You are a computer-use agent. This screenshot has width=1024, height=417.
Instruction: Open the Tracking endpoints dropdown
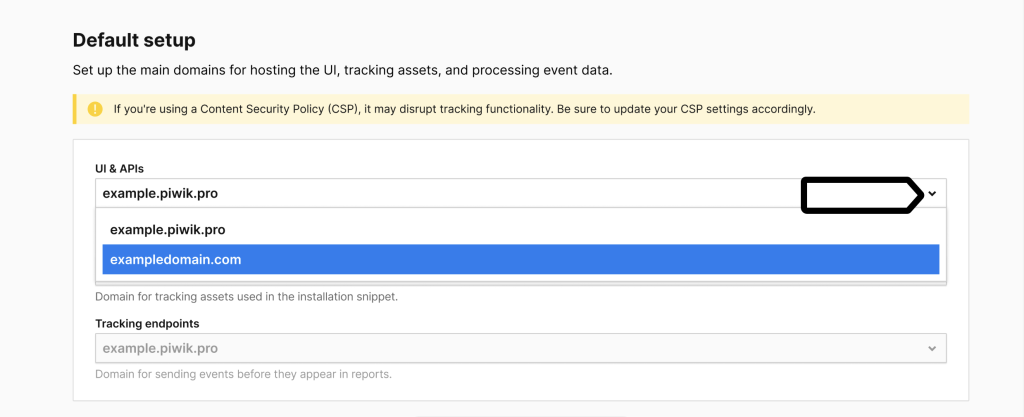[x=520, y=348]
